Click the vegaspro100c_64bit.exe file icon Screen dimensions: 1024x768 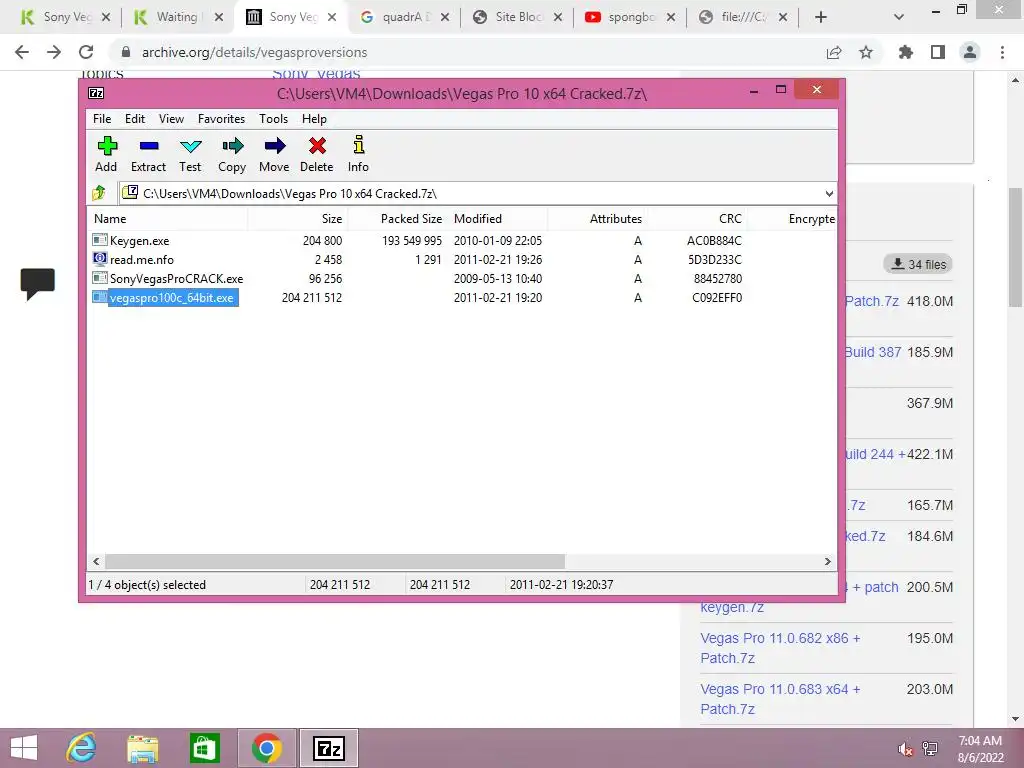(x=99, y=297)
